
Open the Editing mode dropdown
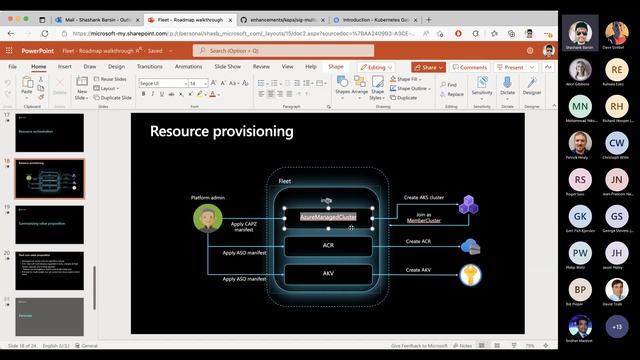tap(376, 67)
